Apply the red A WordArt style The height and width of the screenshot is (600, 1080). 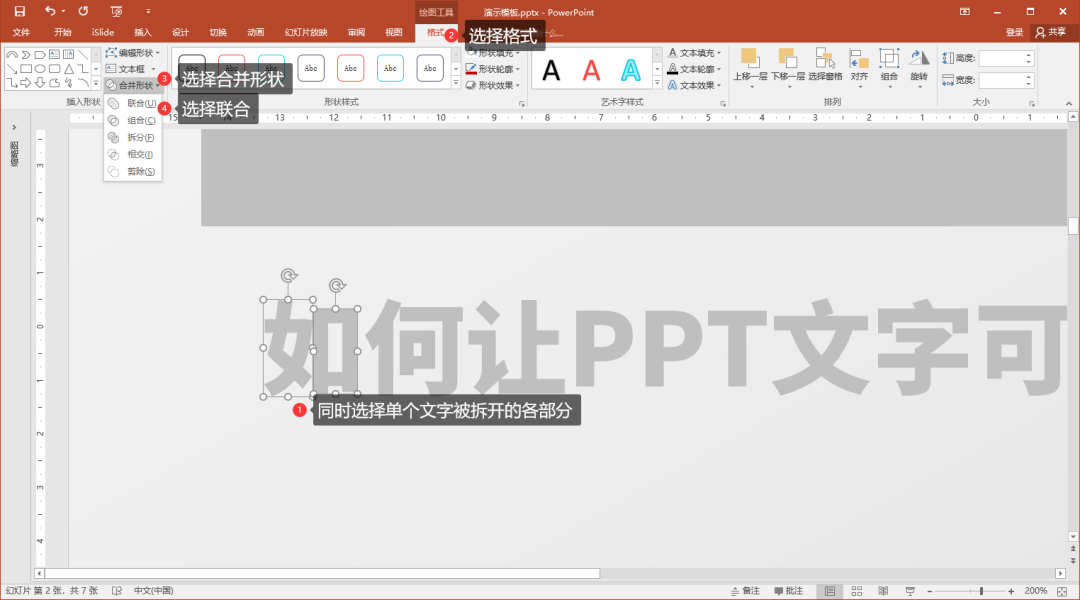[591, 70]
